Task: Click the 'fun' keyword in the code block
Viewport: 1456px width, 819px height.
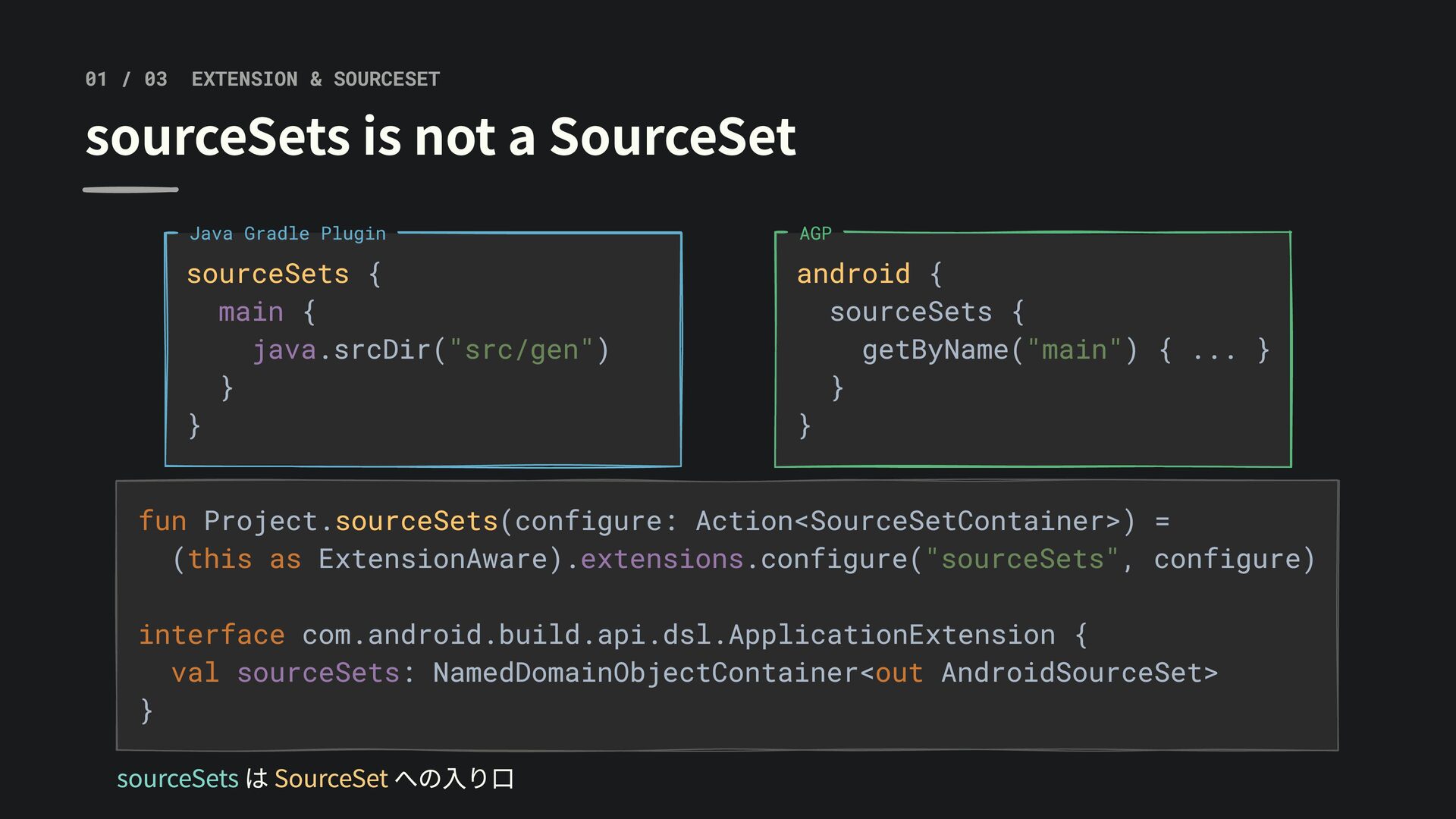Action: pos(162,521)
